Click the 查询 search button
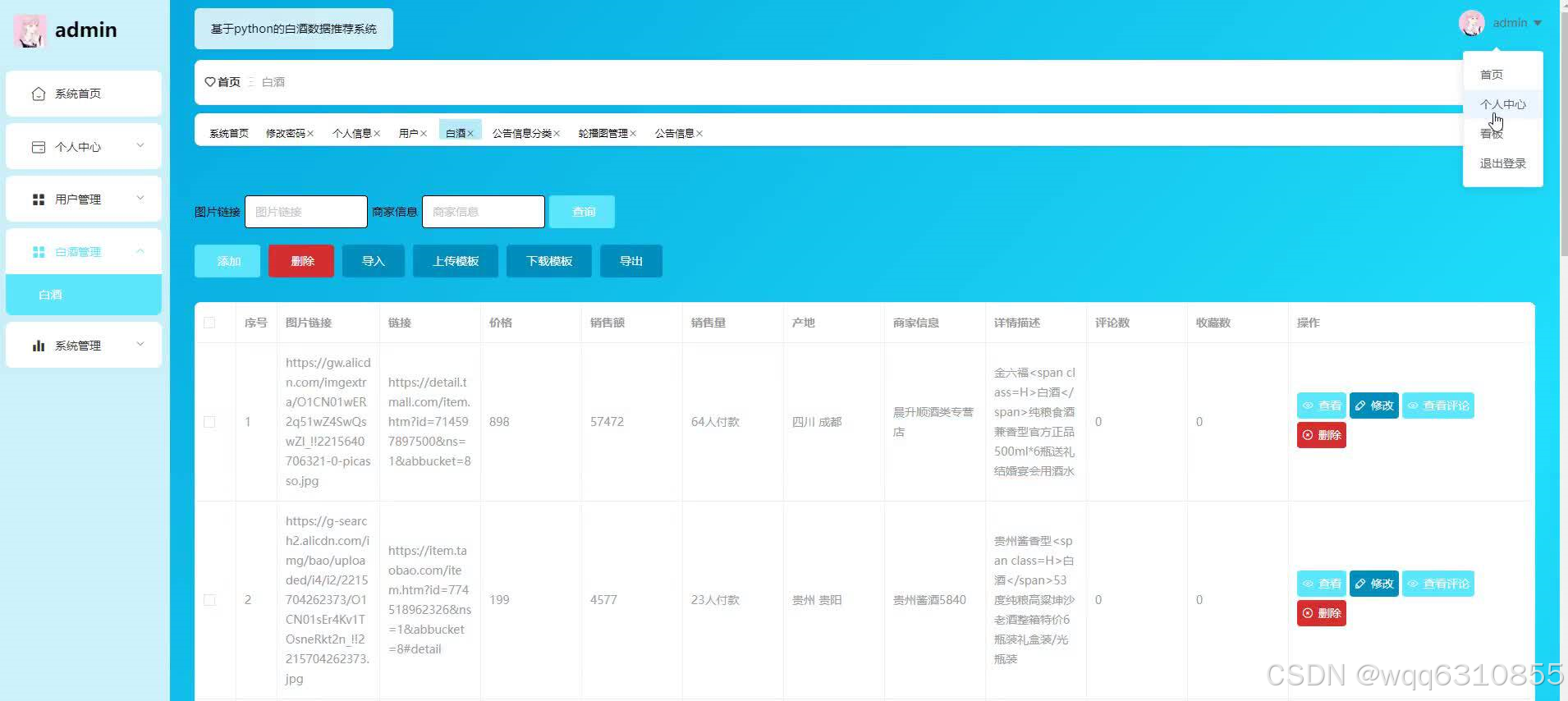Viewport: 1568px width, 701px height. coord(582,212)
